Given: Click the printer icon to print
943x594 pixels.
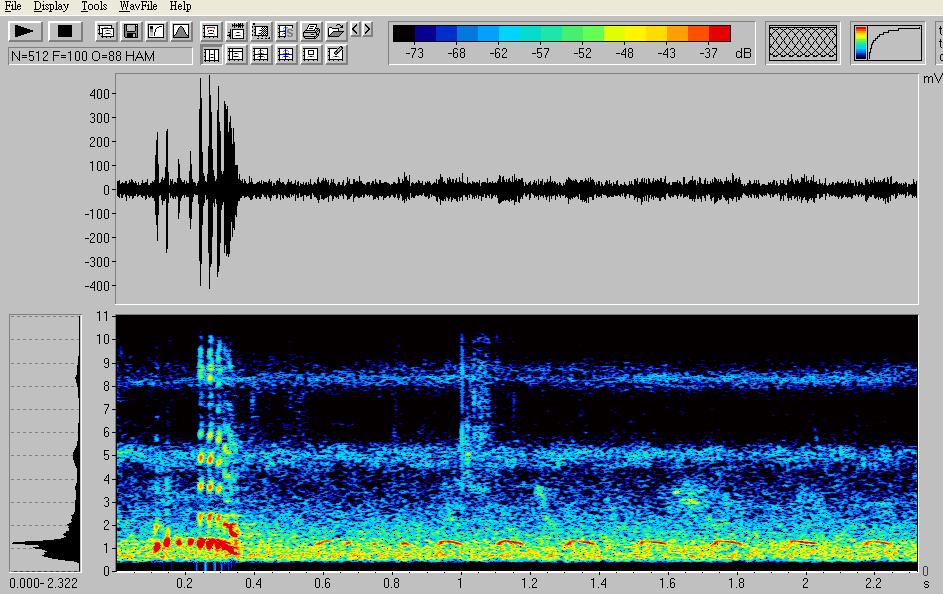Looking at the screenshot, I should click(x=311, y=31).
